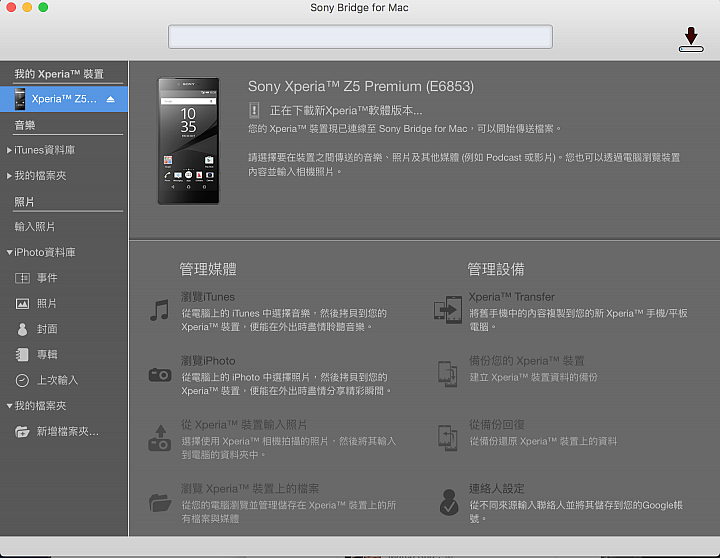Click the 事件 events icon
The width and height of the screenshot is (720, 558).
point(22,278)
